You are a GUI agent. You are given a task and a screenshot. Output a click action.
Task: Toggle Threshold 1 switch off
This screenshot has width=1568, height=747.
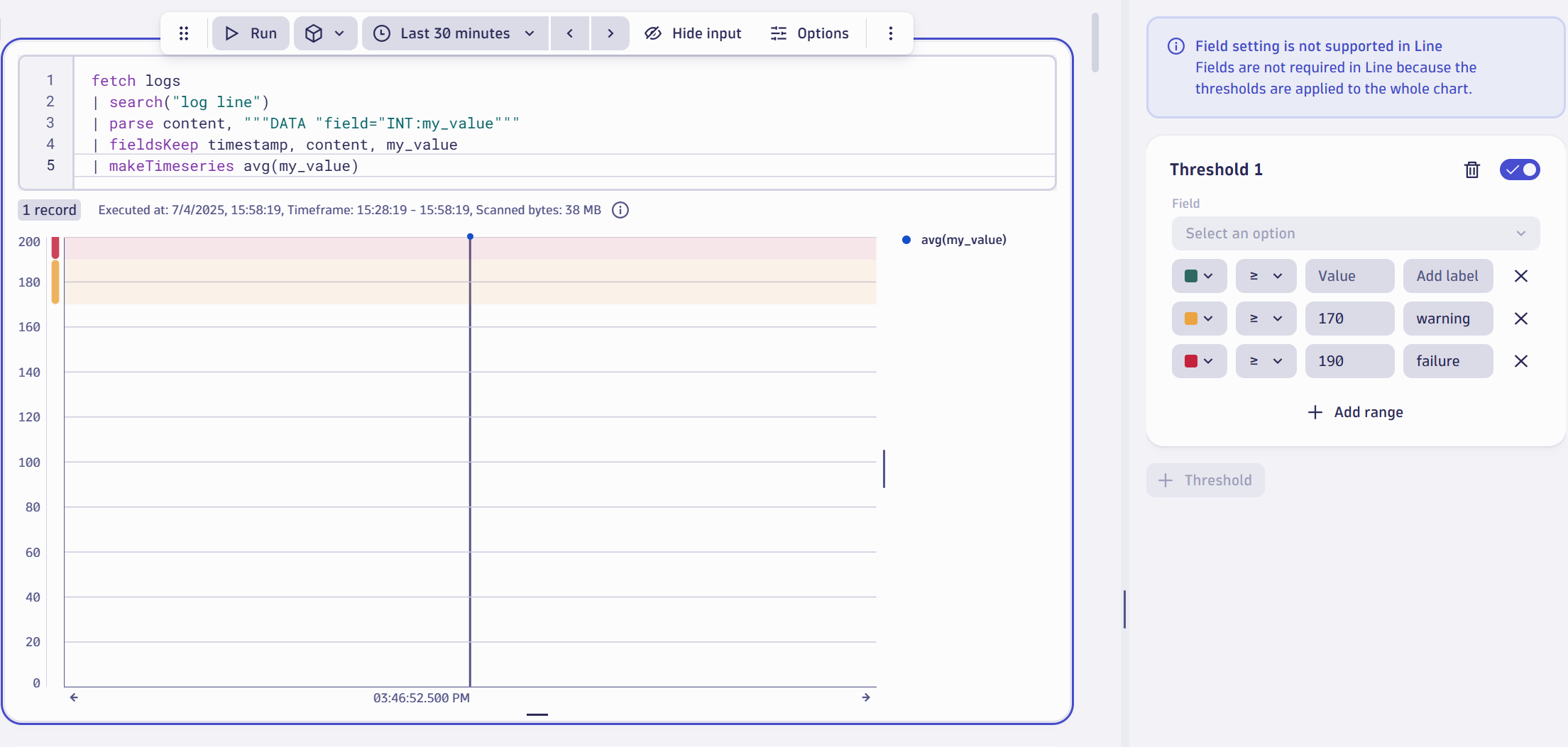(x=1520, y=170)
